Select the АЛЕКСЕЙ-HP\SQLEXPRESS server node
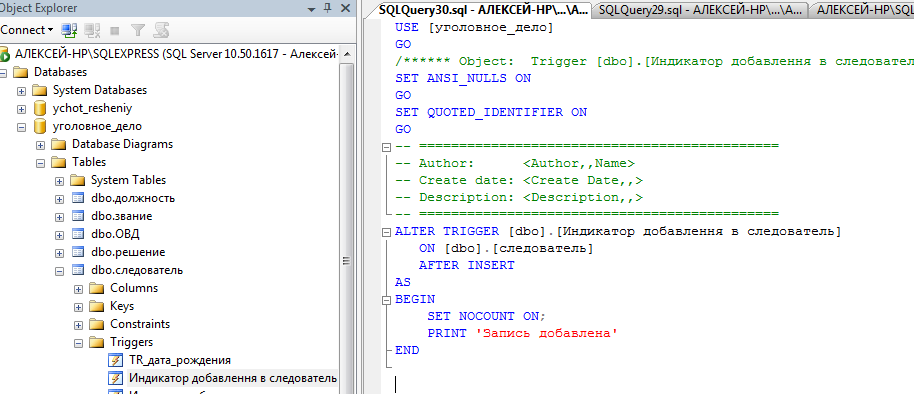 (x=175, y=54)
